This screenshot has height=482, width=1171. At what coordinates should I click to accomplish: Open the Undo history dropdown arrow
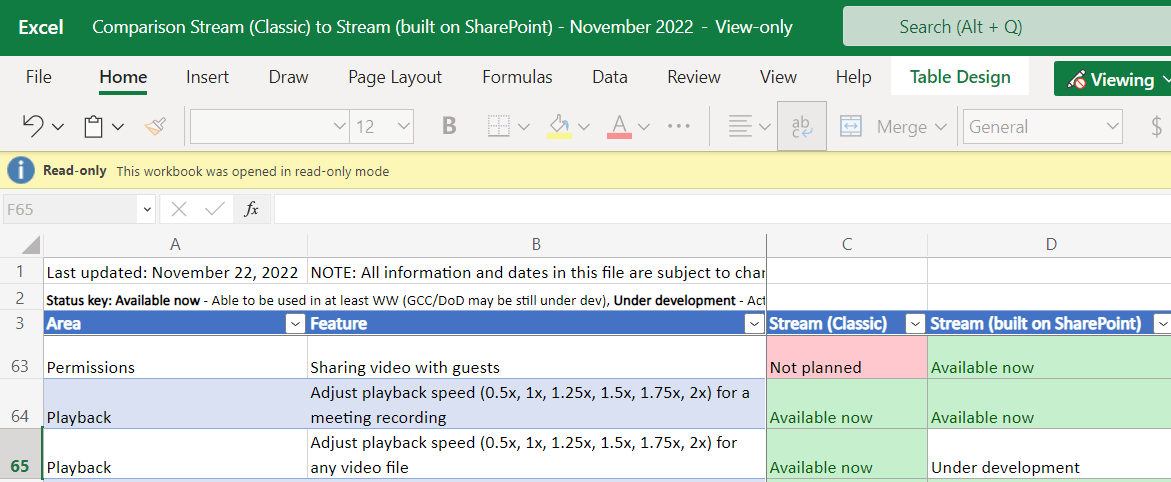58,127
